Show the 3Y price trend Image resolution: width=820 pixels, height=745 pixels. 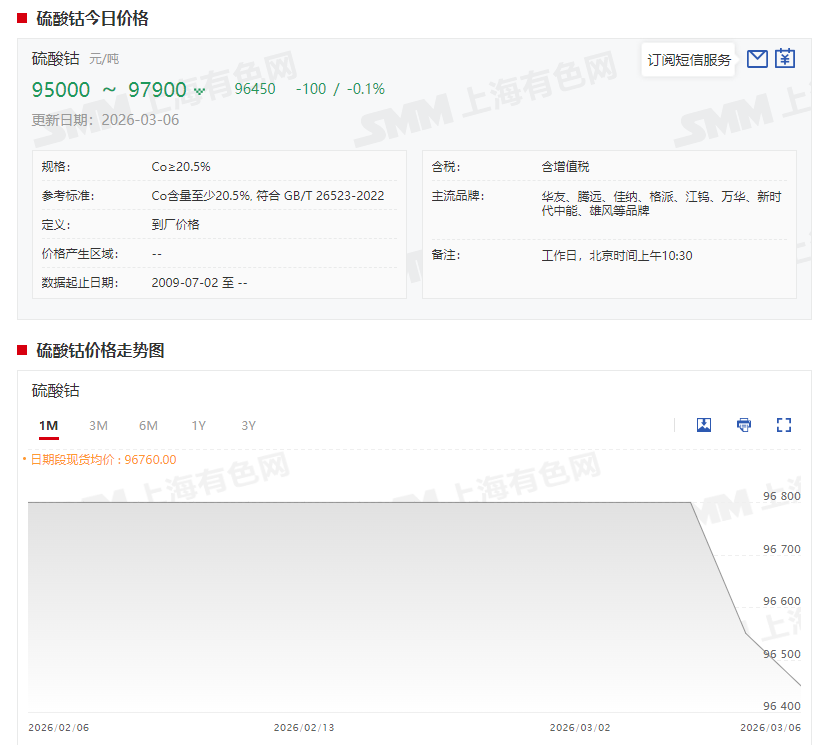(249, 426)
